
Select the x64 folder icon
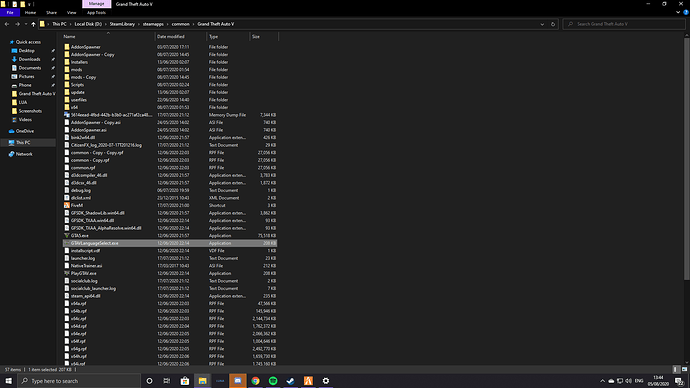click(67, 107)
